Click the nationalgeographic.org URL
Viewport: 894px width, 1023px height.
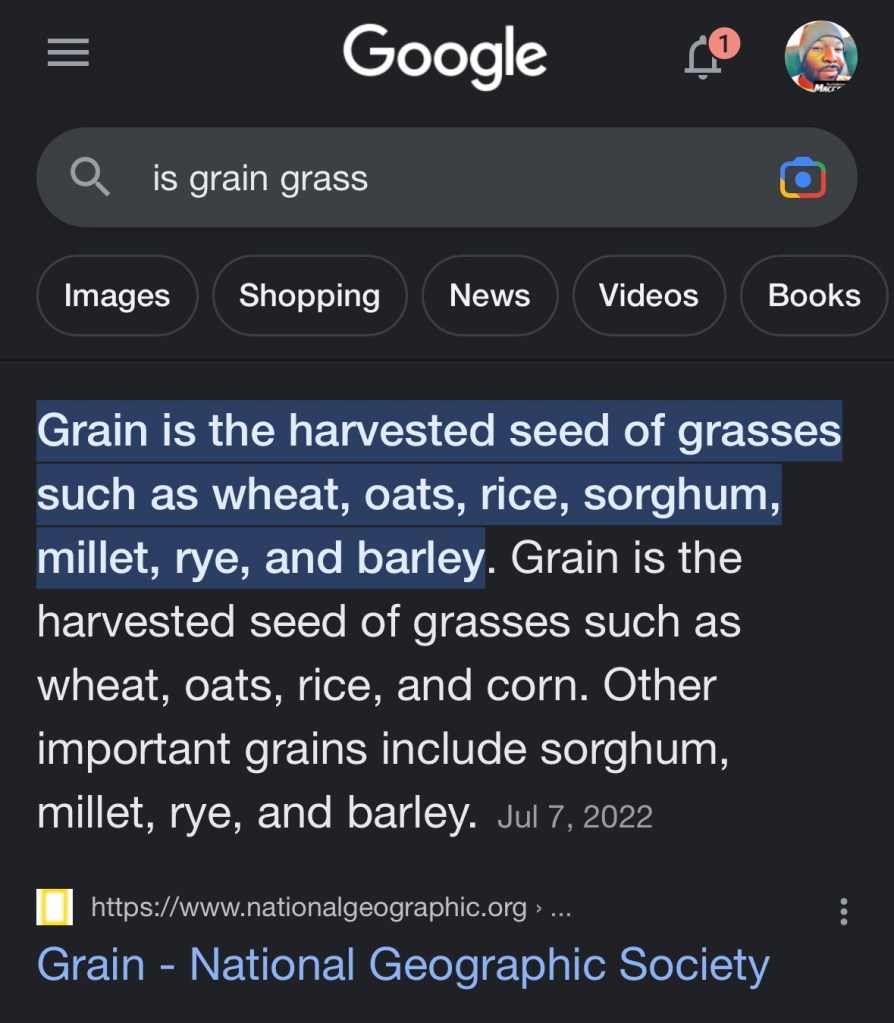(308, 908)
